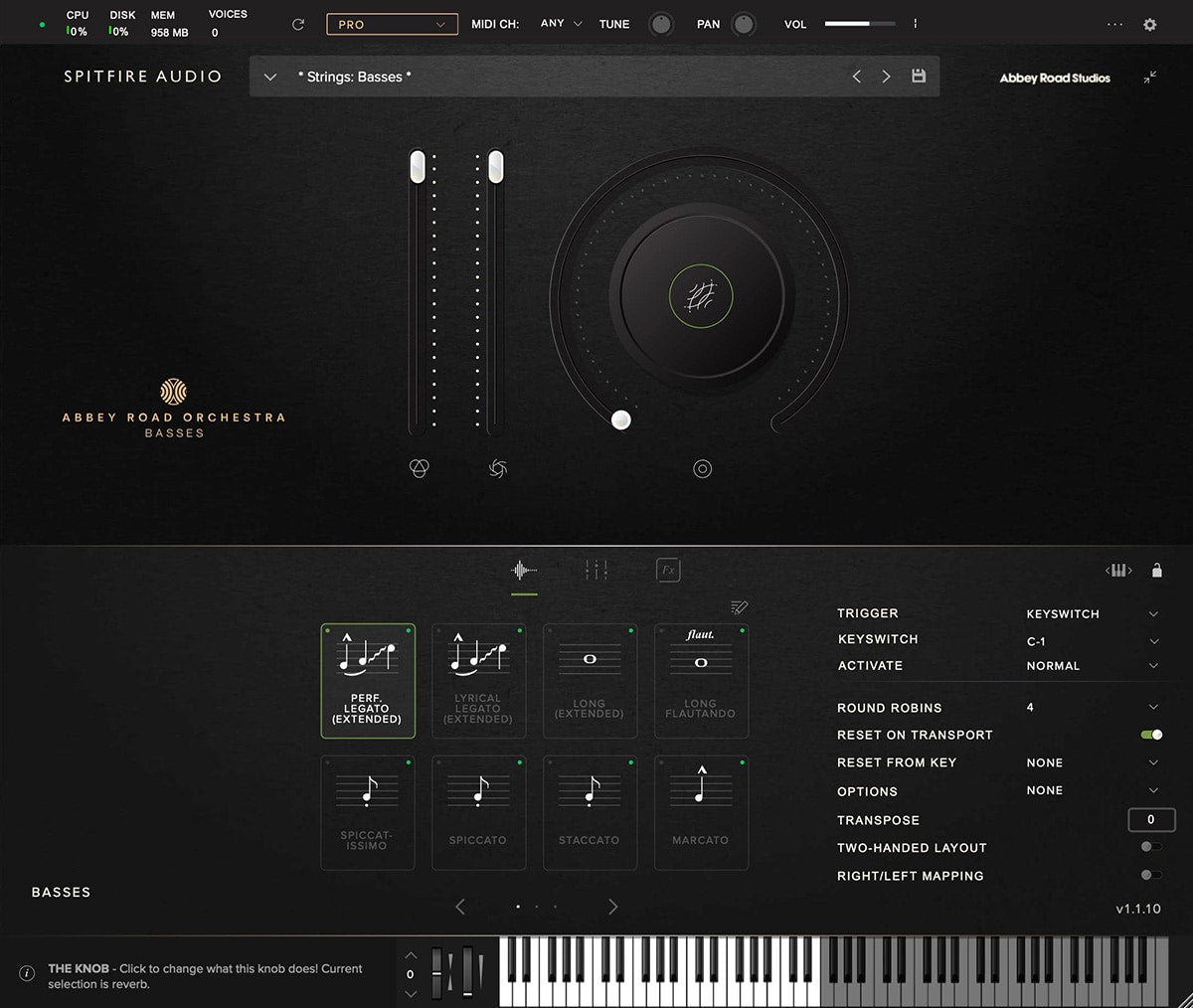The width and height of the screenshot is (1193, 1008).
Task: Open the mixer faders tab icon
Action: click(596, 570)
